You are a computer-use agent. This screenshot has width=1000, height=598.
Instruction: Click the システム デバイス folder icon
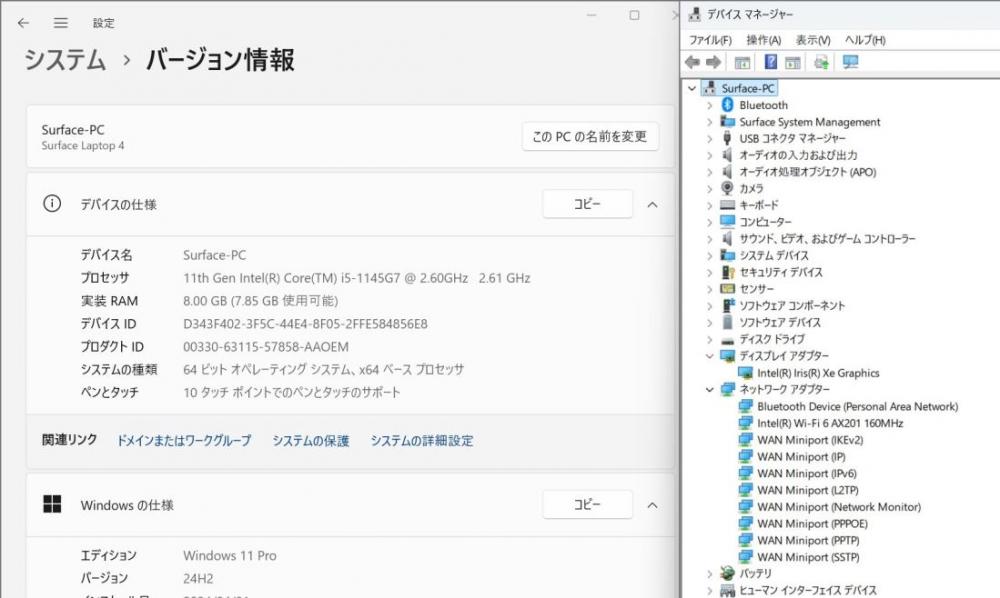click(x=728, y=255)
